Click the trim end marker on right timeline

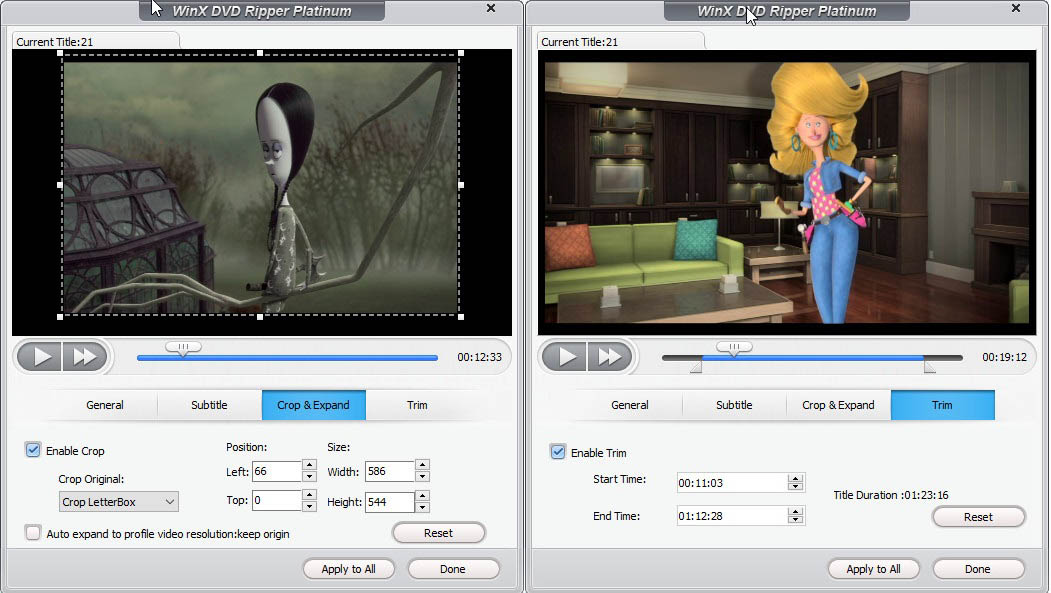click(x=929, y=367)
